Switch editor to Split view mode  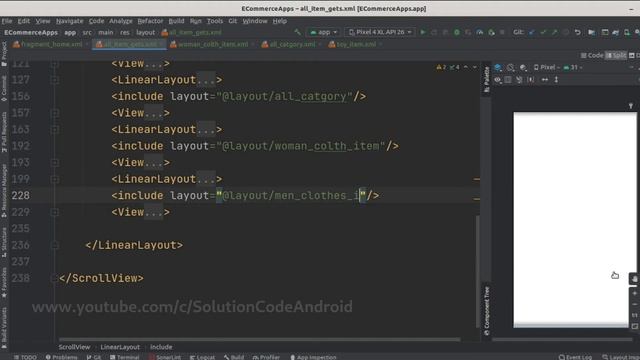(616, 55)
